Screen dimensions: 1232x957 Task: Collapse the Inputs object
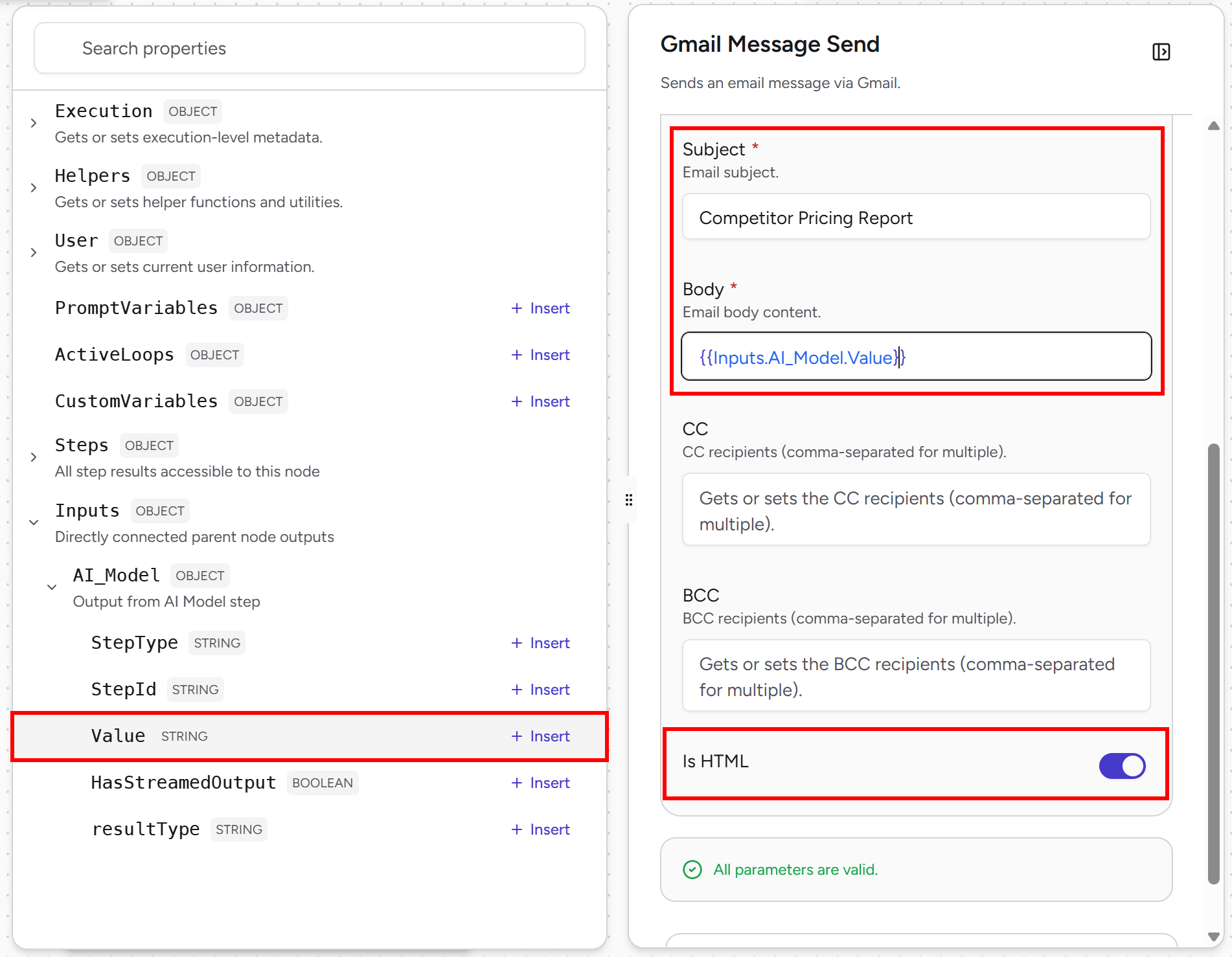[x=34, y=523]
